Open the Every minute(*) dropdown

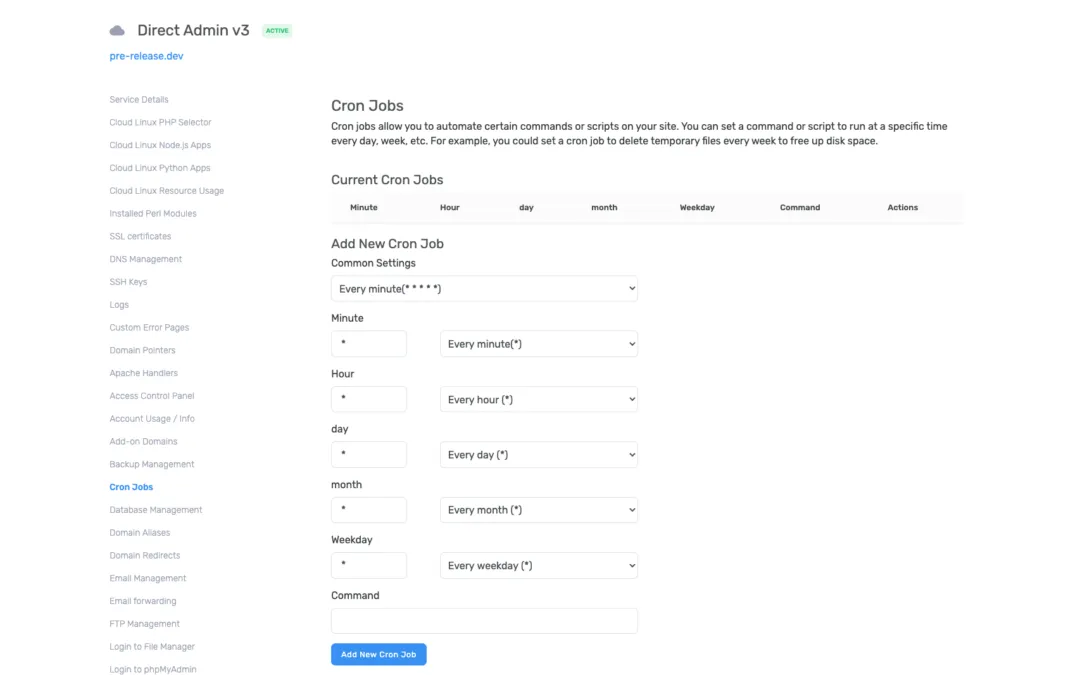point(538,343)
